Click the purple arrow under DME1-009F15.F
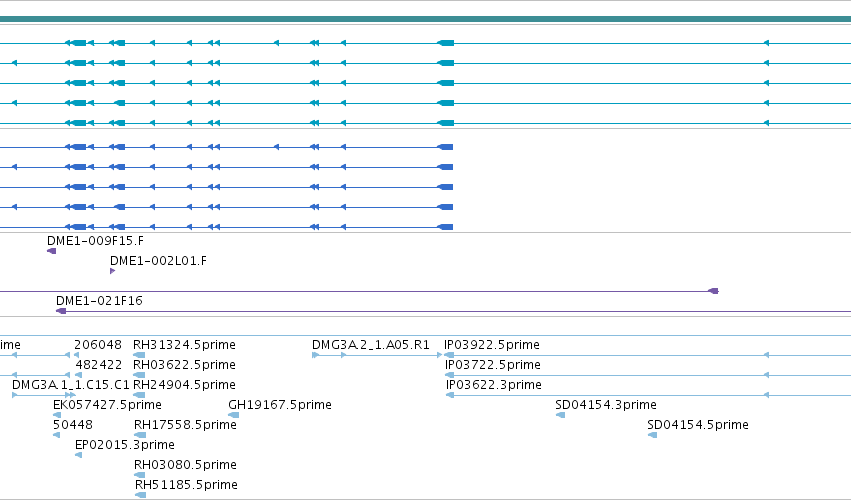851x500 pixels. click(x=52, y=251)
